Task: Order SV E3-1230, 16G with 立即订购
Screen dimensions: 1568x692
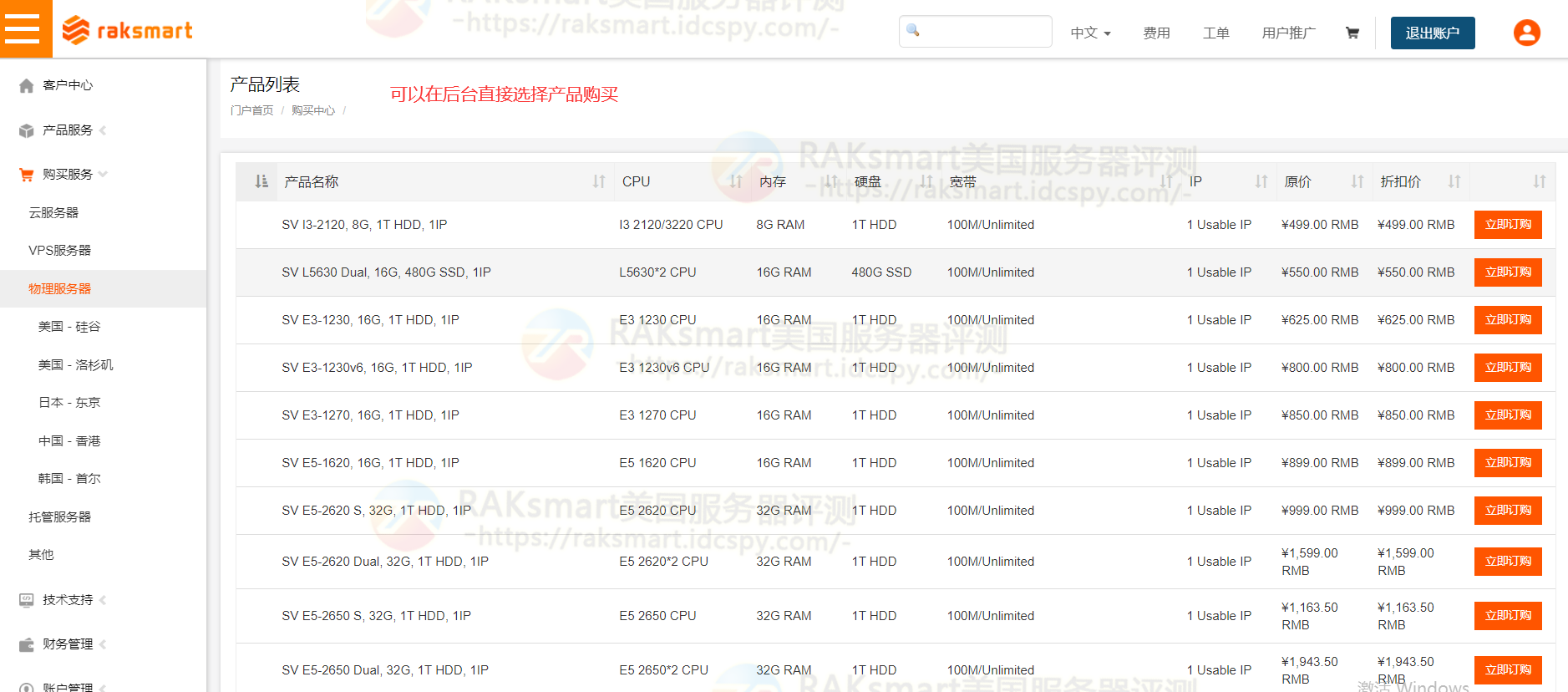Action: point(1508,320)
